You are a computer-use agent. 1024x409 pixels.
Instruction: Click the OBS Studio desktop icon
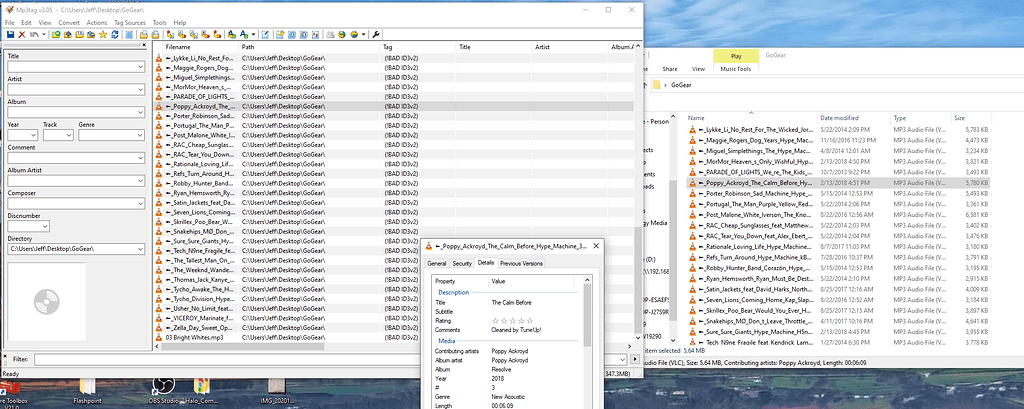click(163, 391)
